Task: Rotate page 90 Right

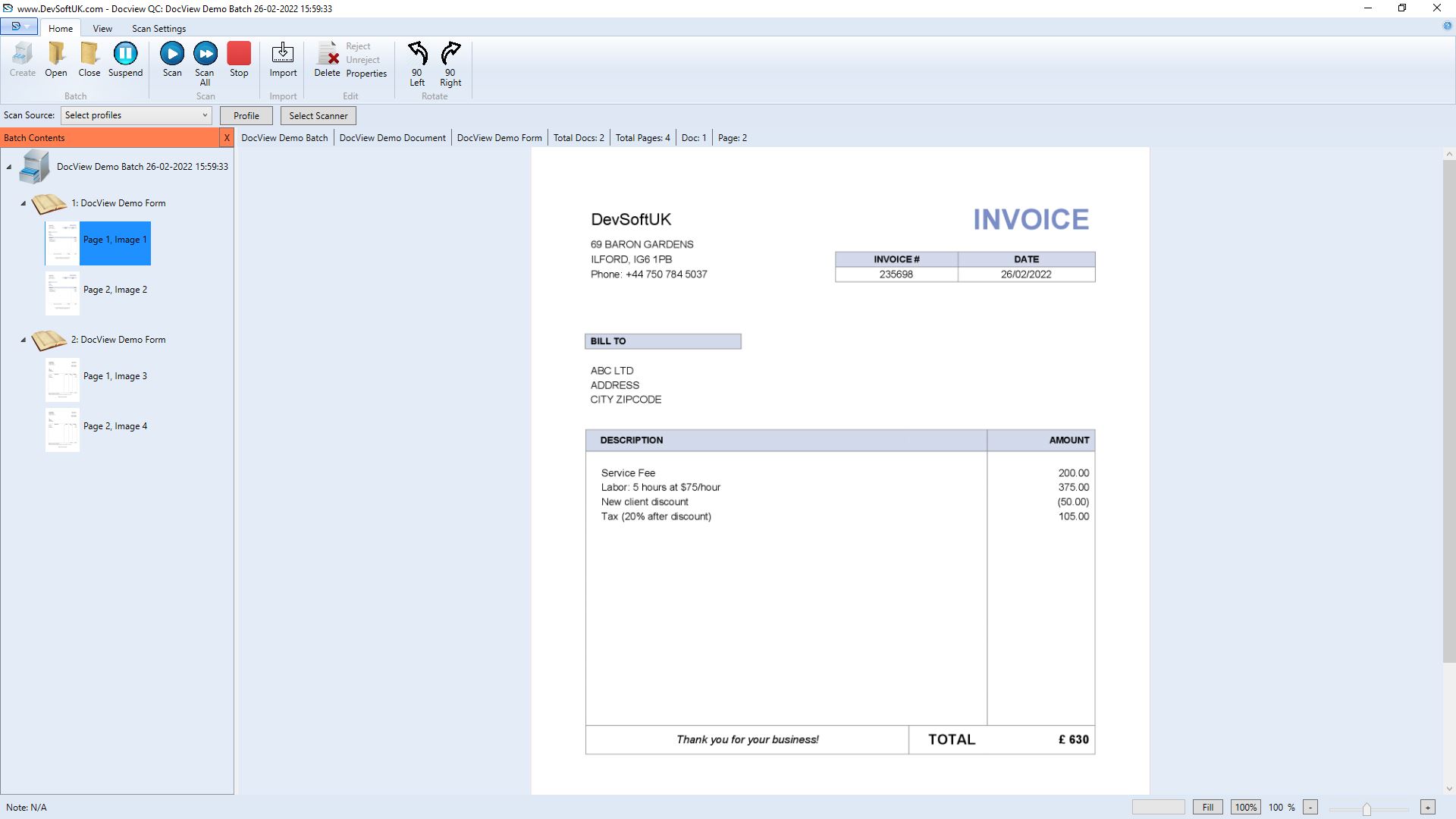Action: click(450, 54)
